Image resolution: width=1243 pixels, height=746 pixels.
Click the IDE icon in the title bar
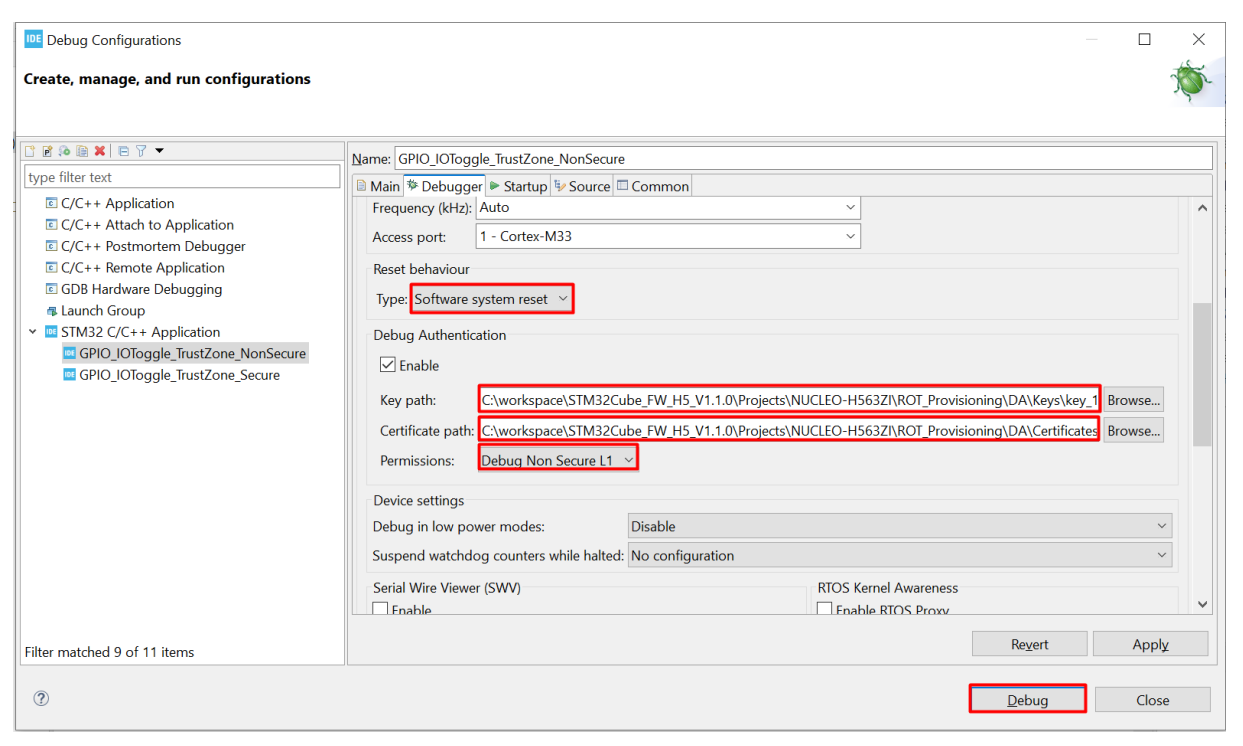point(33,40)
